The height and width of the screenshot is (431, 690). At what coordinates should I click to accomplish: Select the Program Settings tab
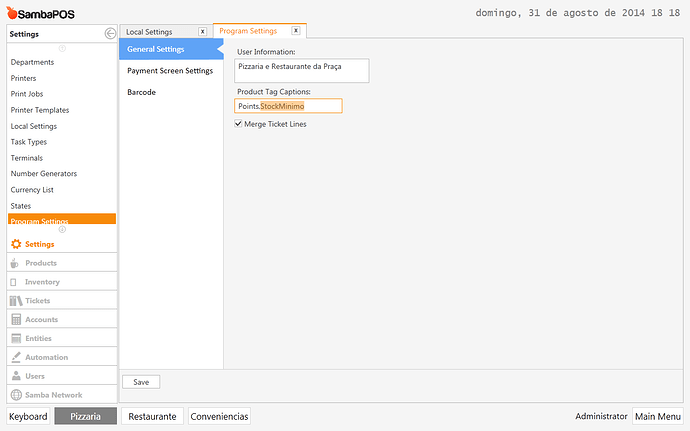[248, 31]
